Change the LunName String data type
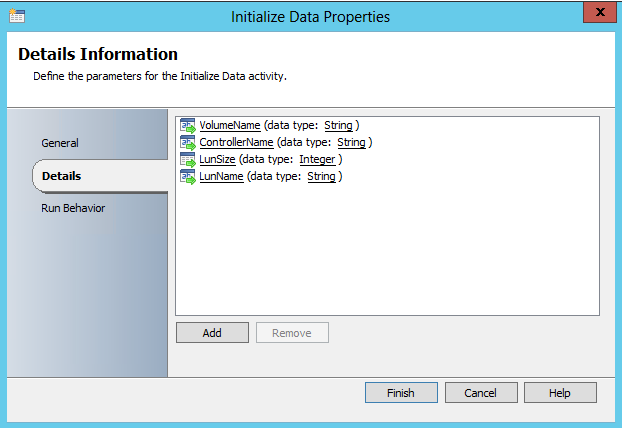Viewport: 623px width, 428px height. [321, 176]
